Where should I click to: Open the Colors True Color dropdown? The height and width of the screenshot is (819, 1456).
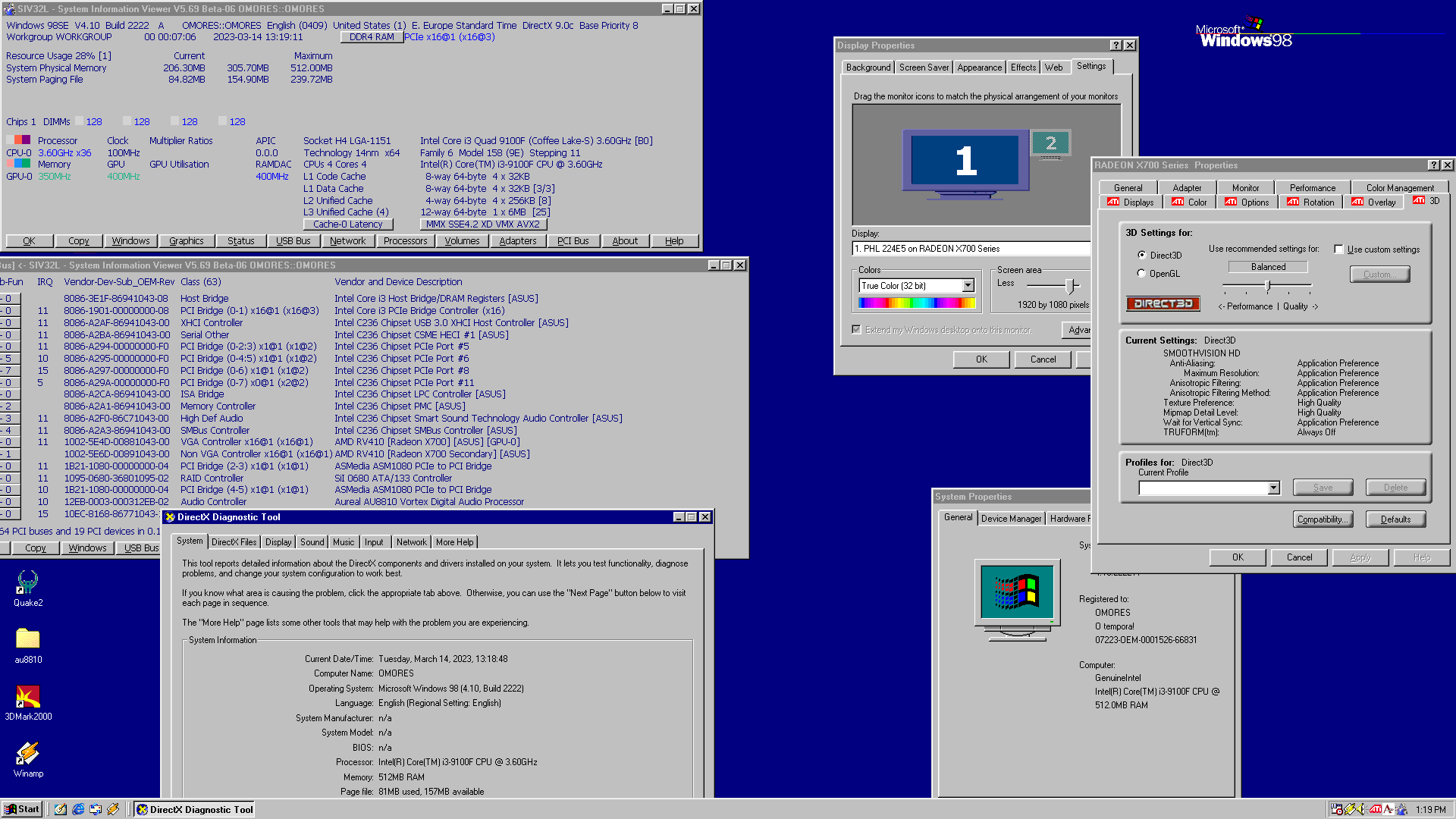tap(968, 286)
